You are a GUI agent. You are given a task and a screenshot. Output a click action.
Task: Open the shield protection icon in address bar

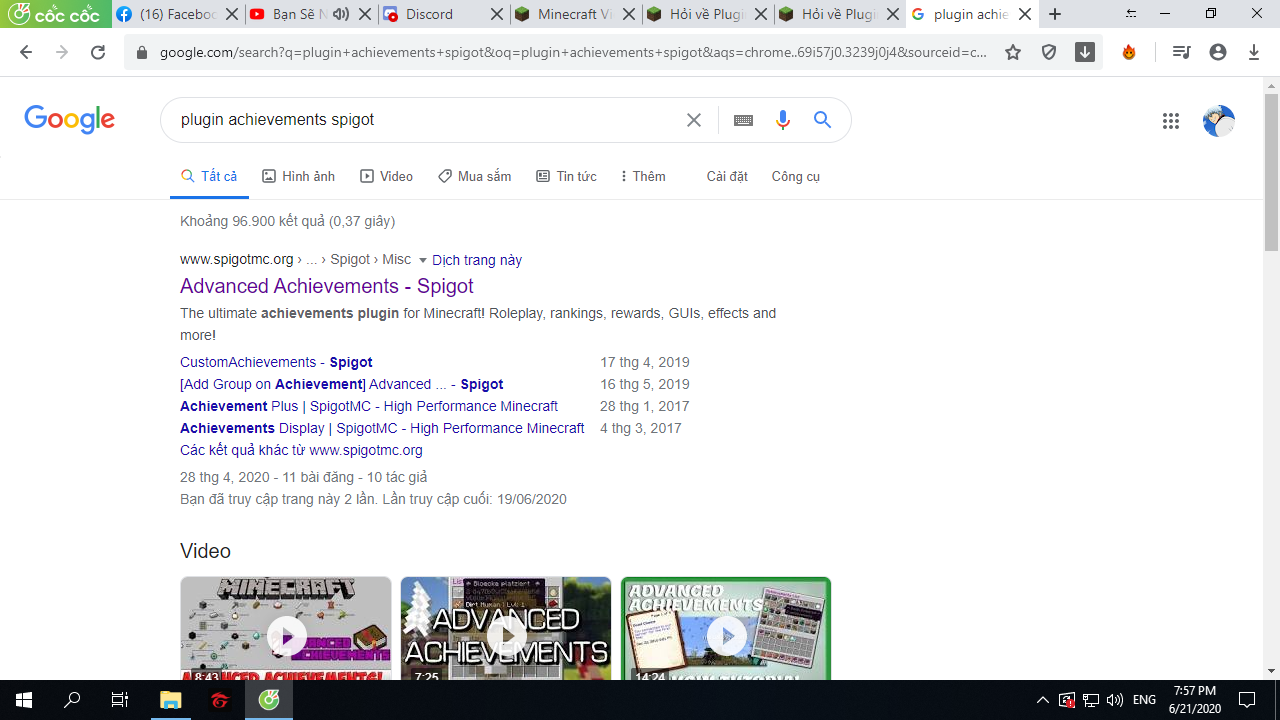click(1049, 53)
